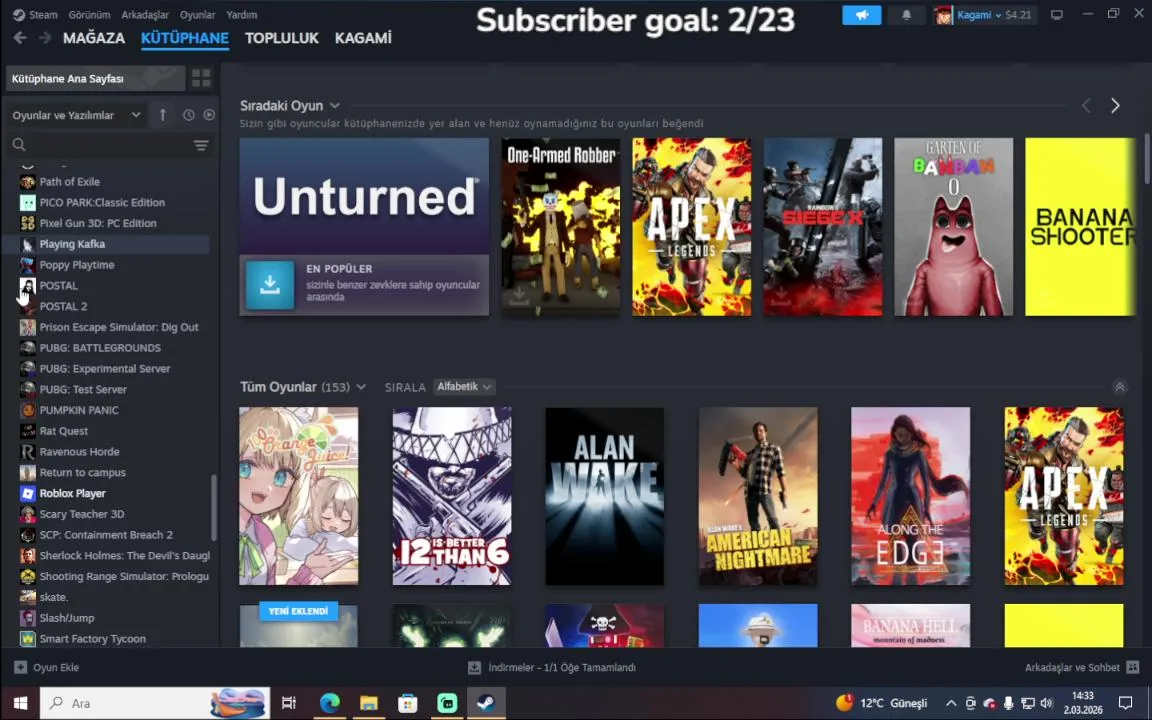Open Task View on taskbar
Image resolution: width=1152 pixels, height=720 pixels.
289,703
